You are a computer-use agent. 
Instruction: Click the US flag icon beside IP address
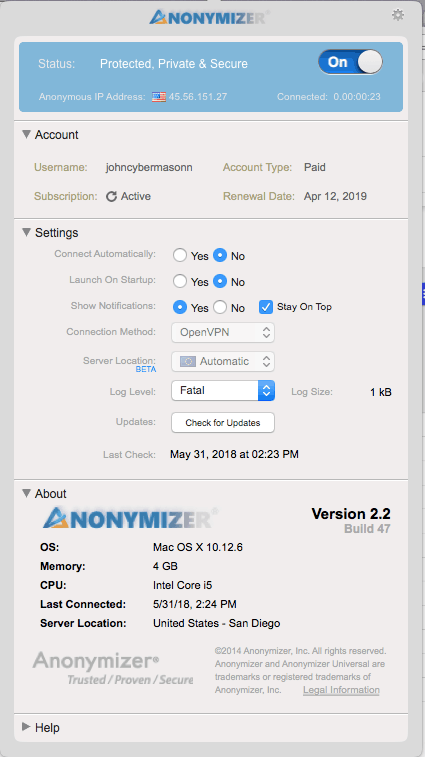point(159,97)
